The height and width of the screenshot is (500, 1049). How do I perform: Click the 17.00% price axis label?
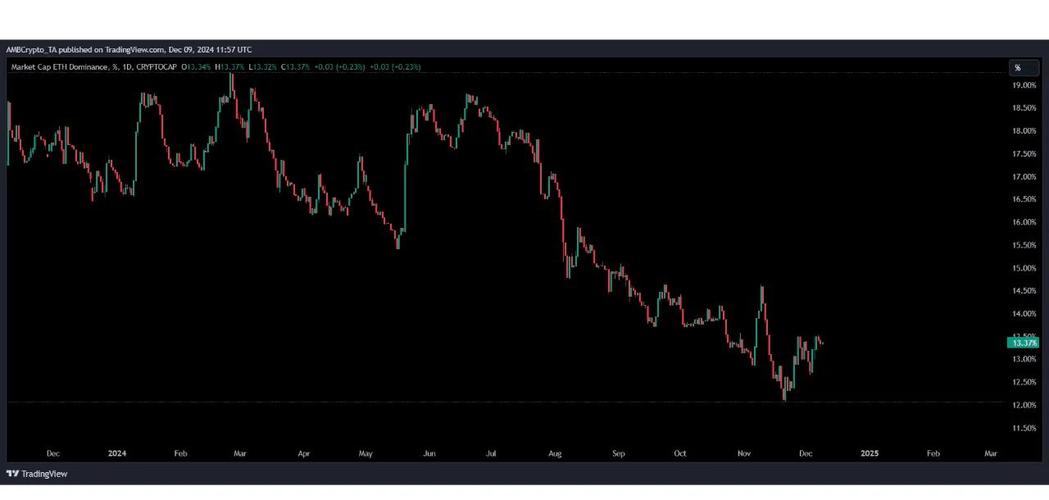tap(1024, 177)
